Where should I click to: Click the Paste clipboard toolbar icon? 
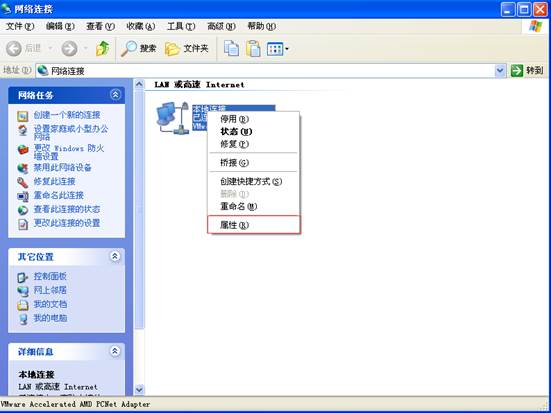coord(253,49)
